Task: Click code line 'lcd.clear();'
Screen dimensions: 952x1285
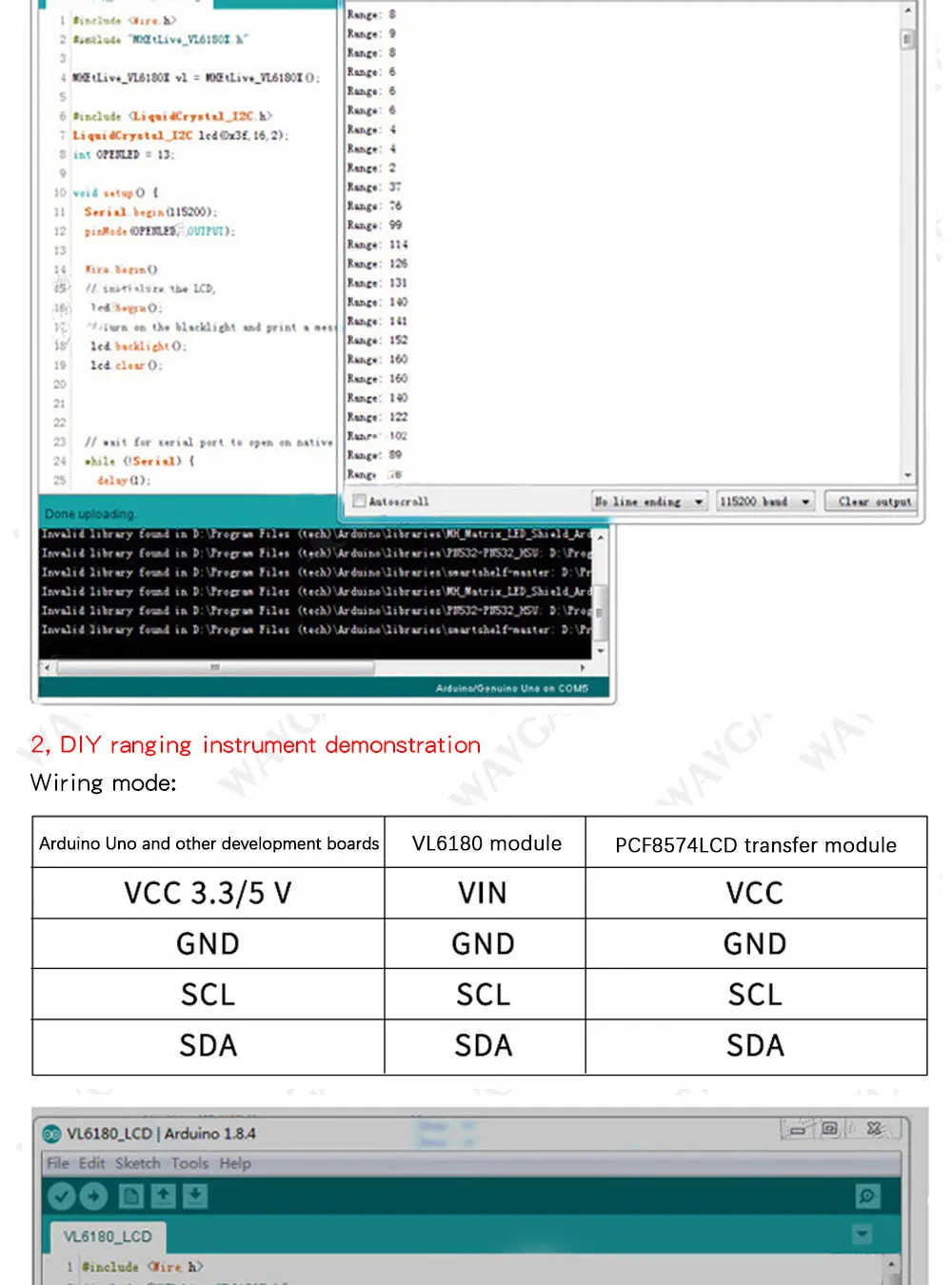Action: click(x=127, y=366)
